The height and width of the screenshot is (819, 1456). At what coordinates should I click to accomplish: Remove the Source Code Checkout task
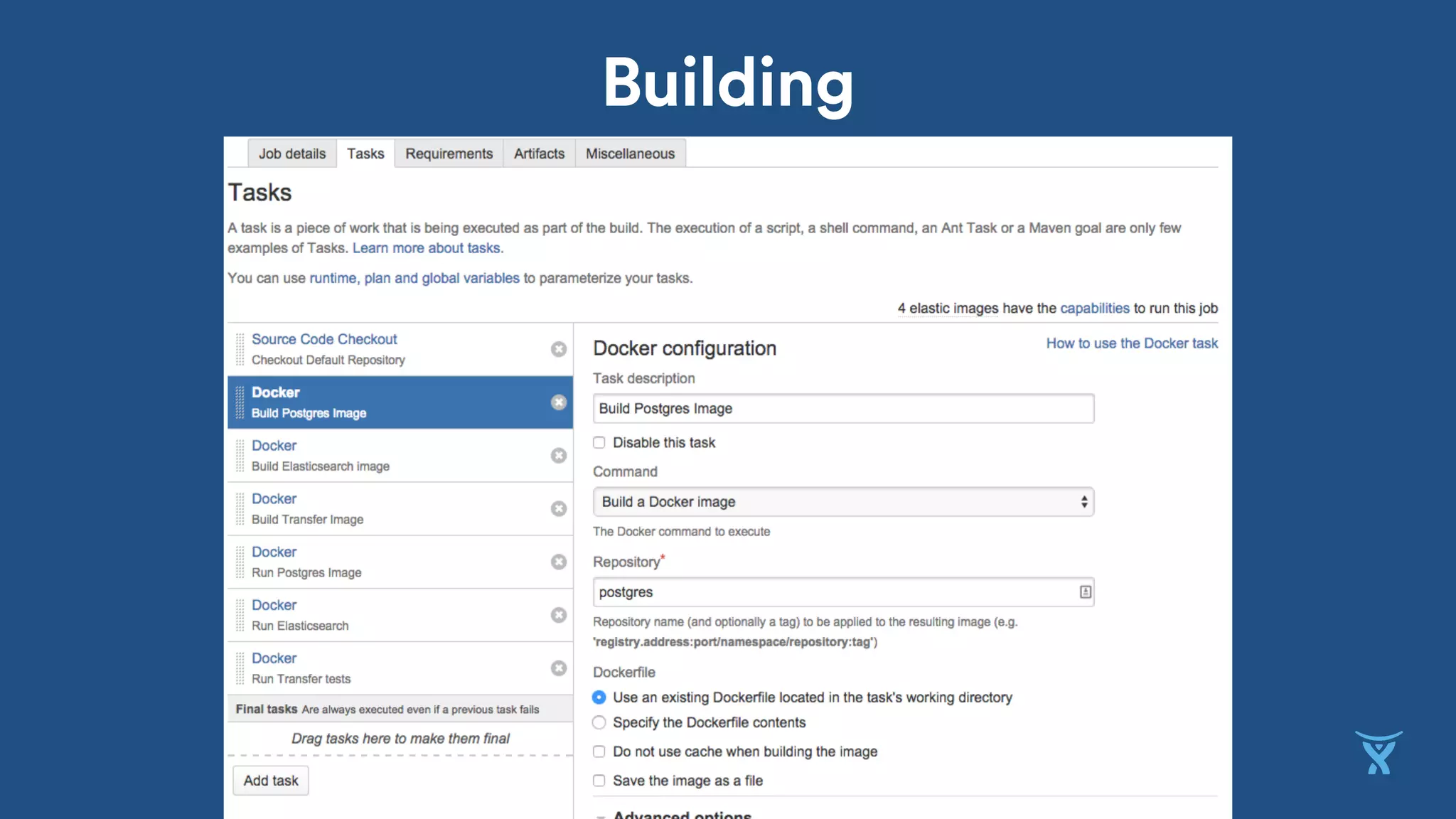559,349
